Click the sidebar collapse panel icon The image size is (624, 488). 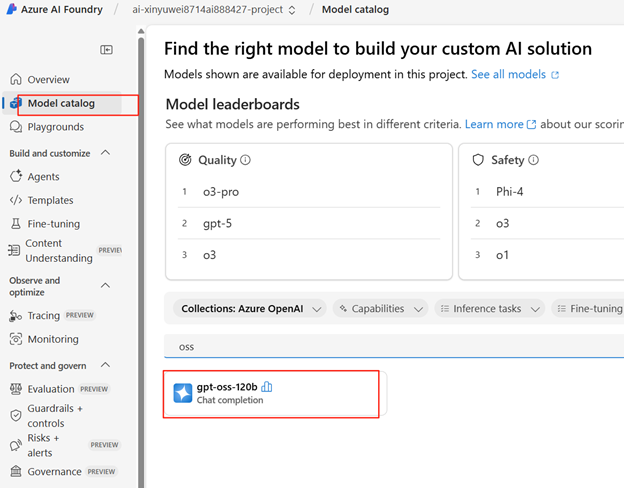pos(106,49)
